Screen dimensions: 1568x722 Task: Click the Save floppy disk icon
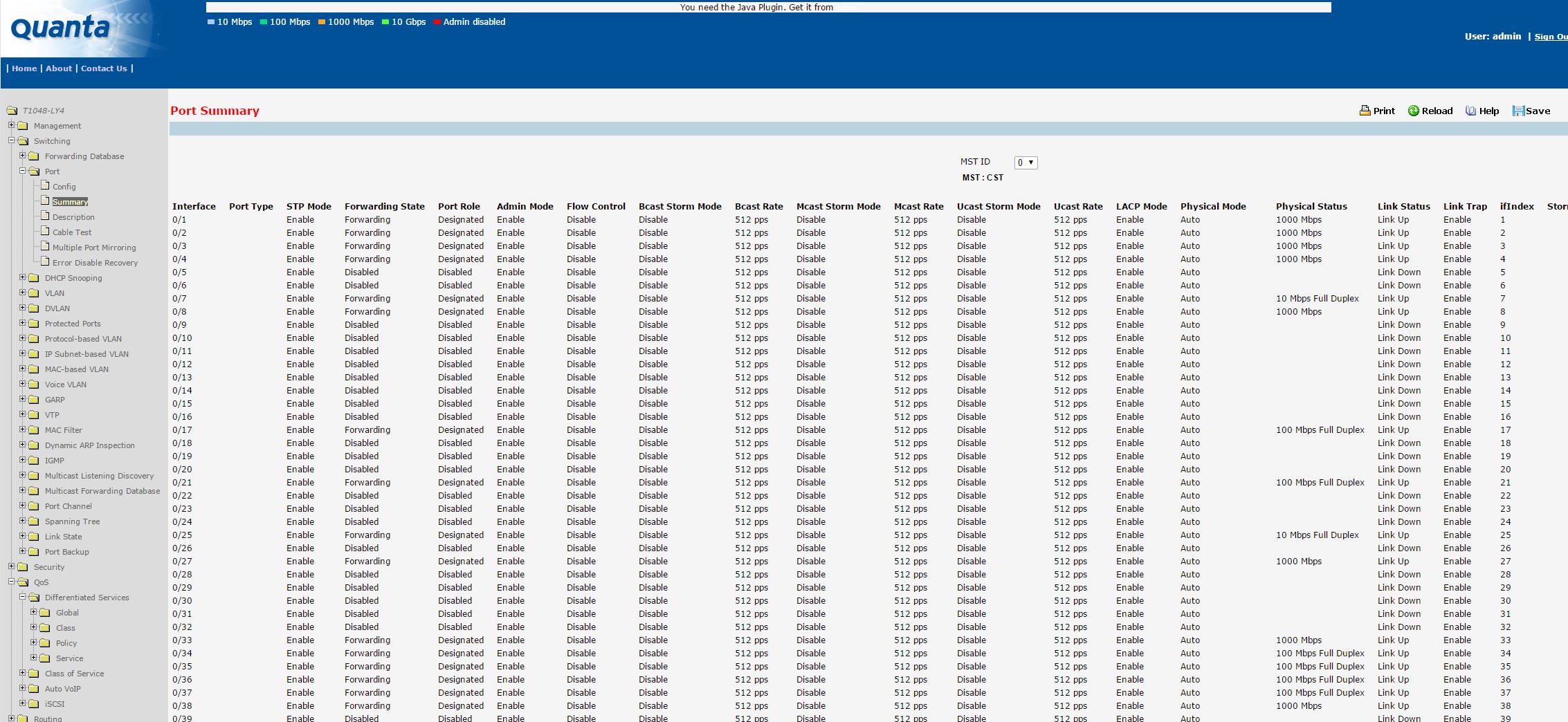pyautogui.click(x=1518, y=111)
